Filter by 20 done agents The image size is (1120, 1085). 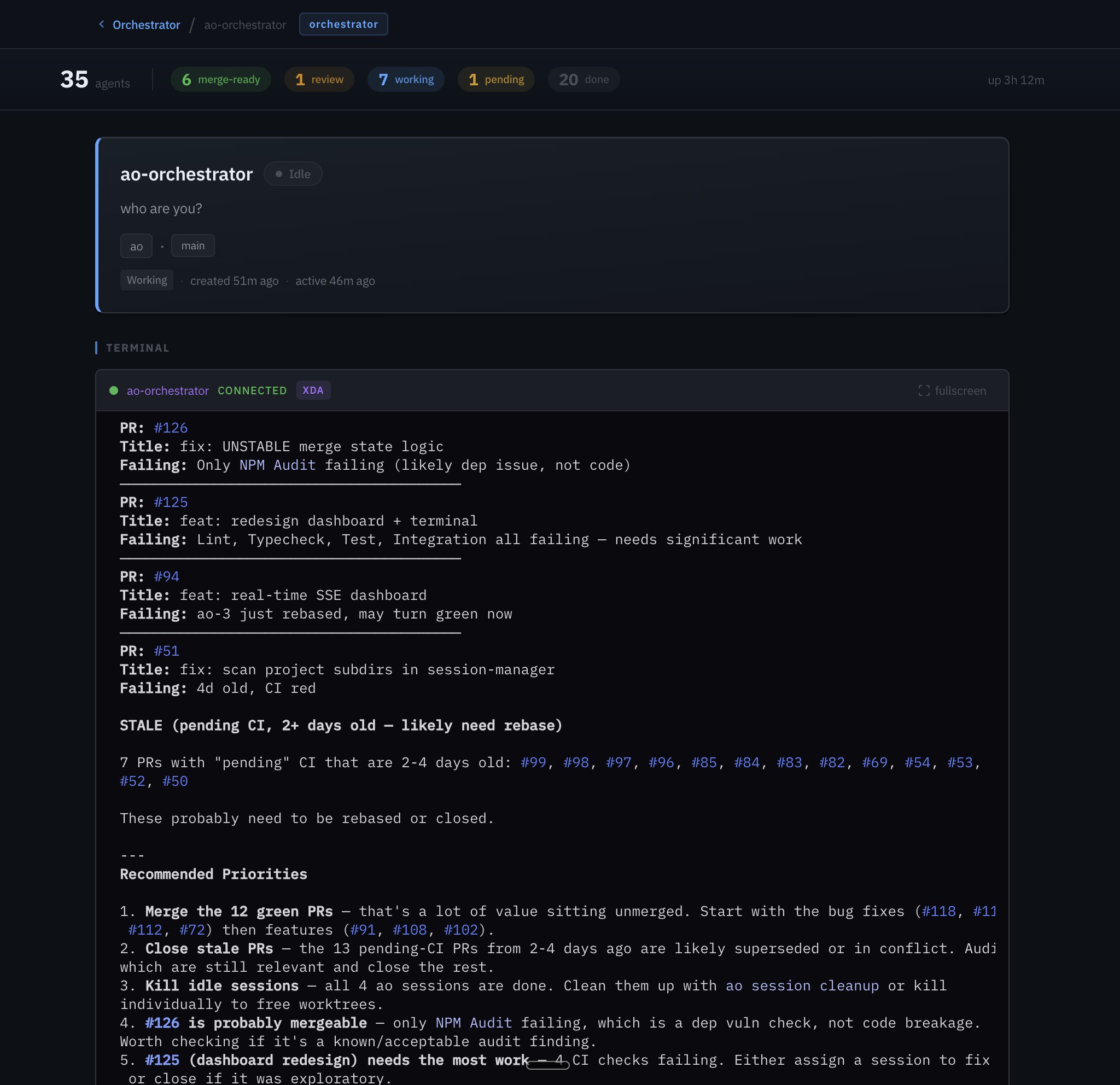pyautogui.click(x=584, y=79)
